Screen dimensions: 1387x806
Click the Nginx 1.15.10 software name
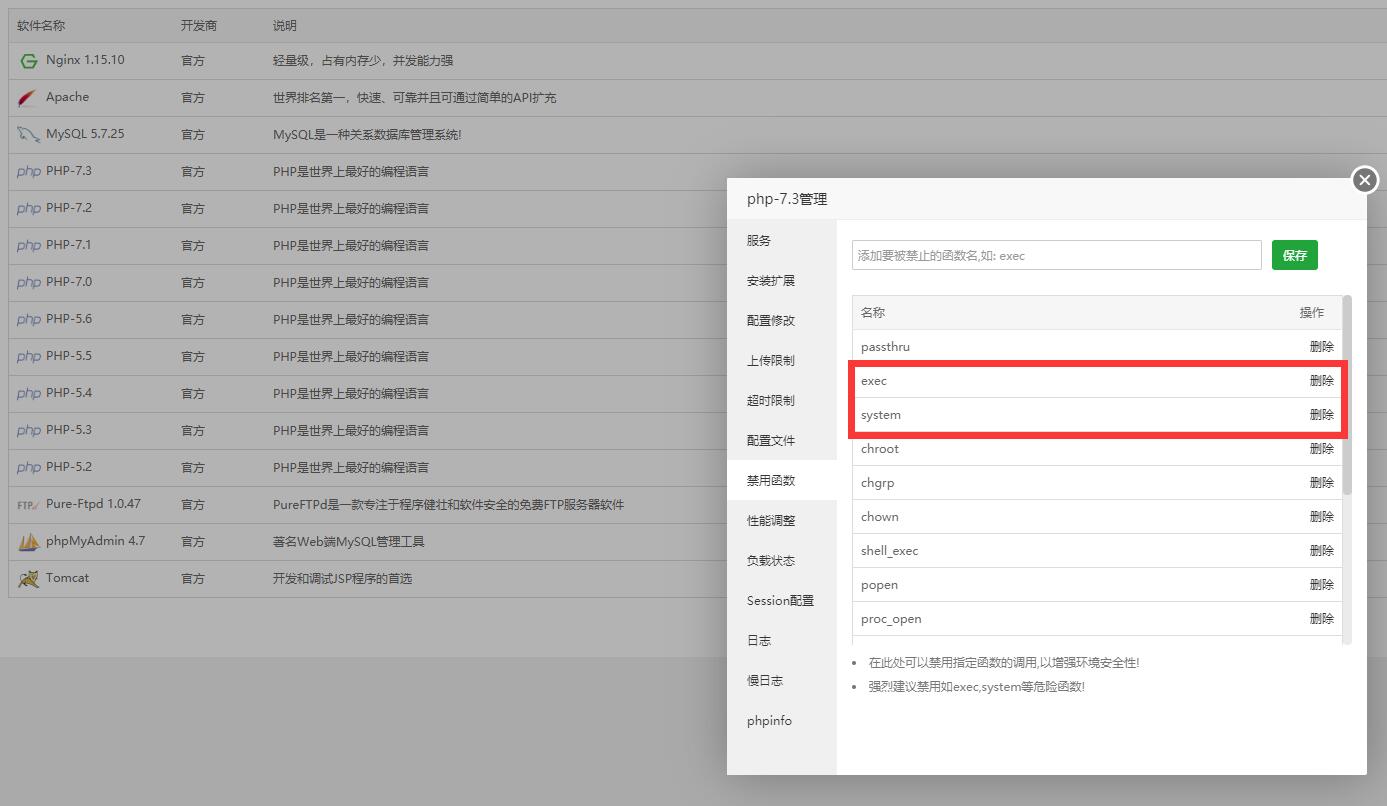pos(85,60)
